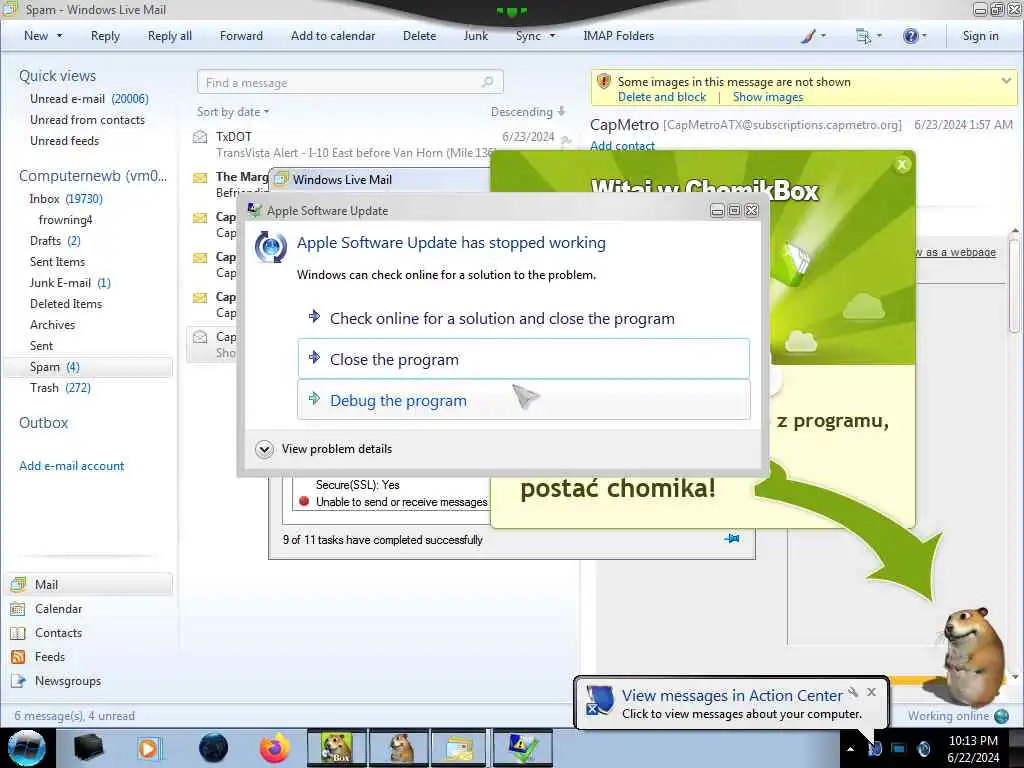Open the layout menus icon
The width and height of the screenshot is (1024, 768).
pyautogui.click(x=868, y=36)
